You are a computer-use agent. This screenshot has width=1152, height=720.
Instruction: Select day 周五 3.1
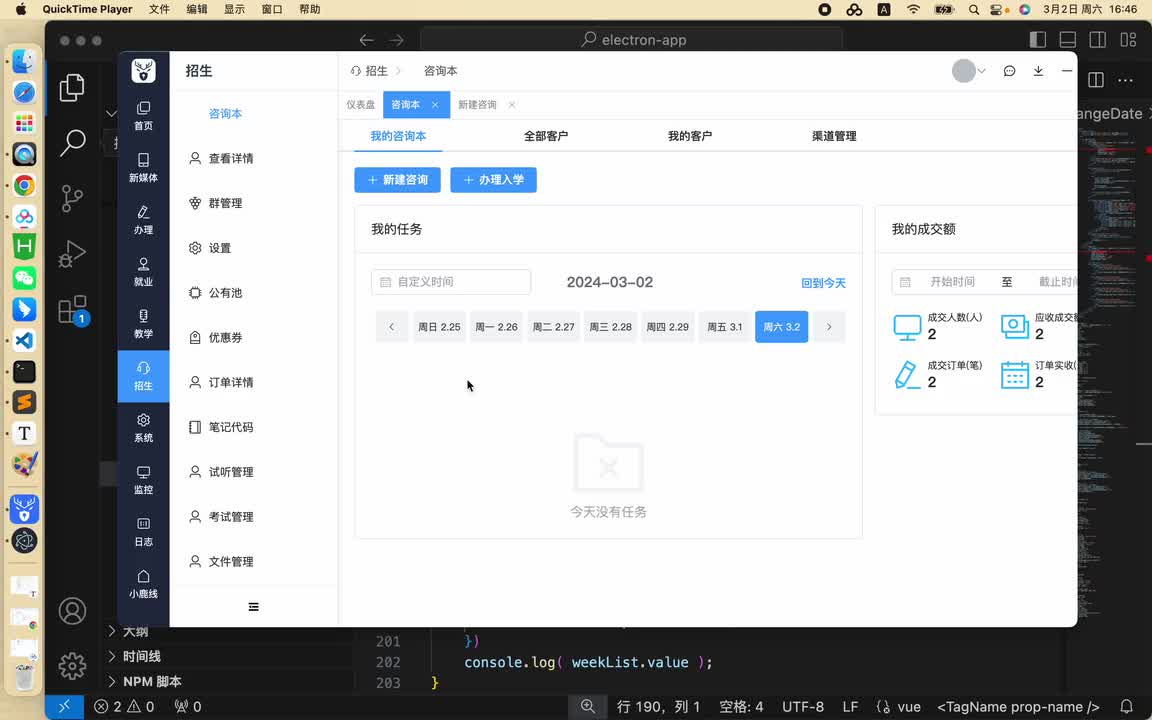click(724, 327)
